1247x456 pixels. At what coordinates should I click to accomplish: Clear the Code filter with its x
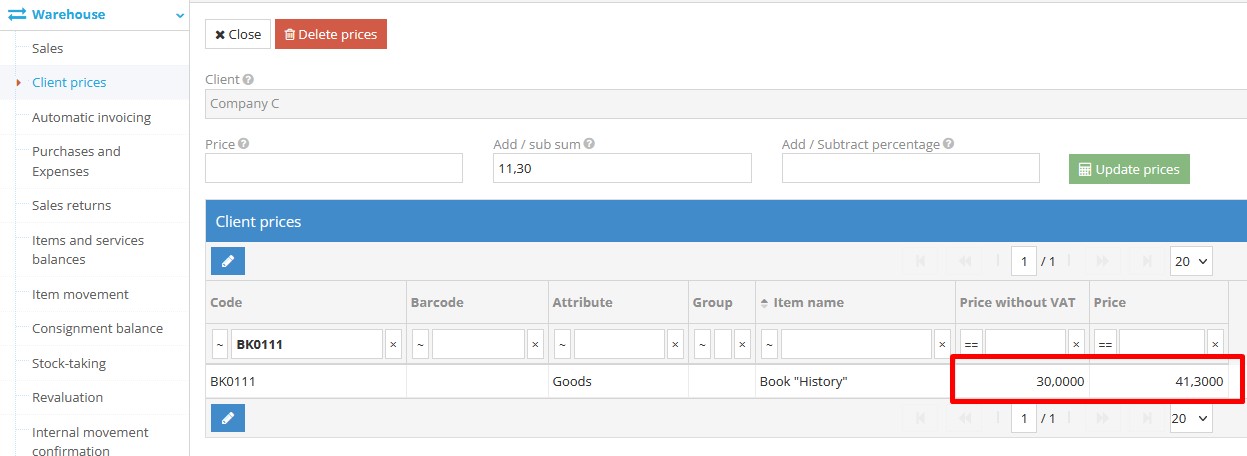393,345
